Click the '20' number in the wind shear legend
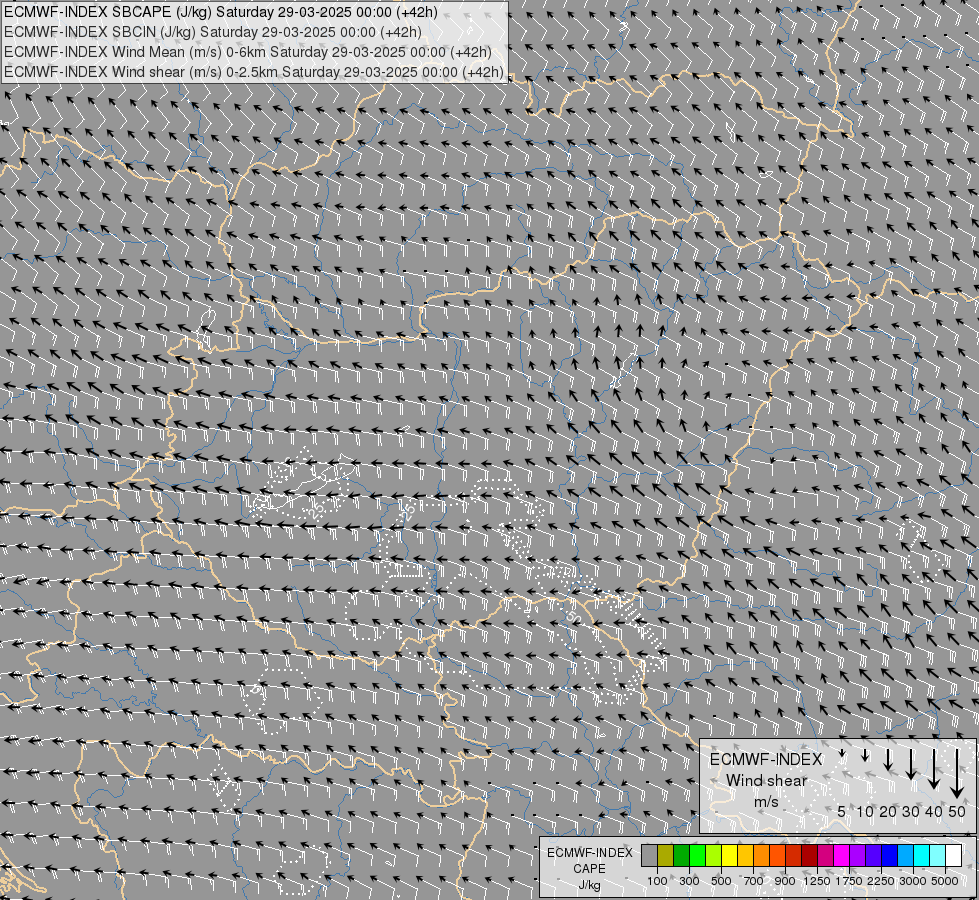Screen dimensions: 979x900 [x=888, y=811]
